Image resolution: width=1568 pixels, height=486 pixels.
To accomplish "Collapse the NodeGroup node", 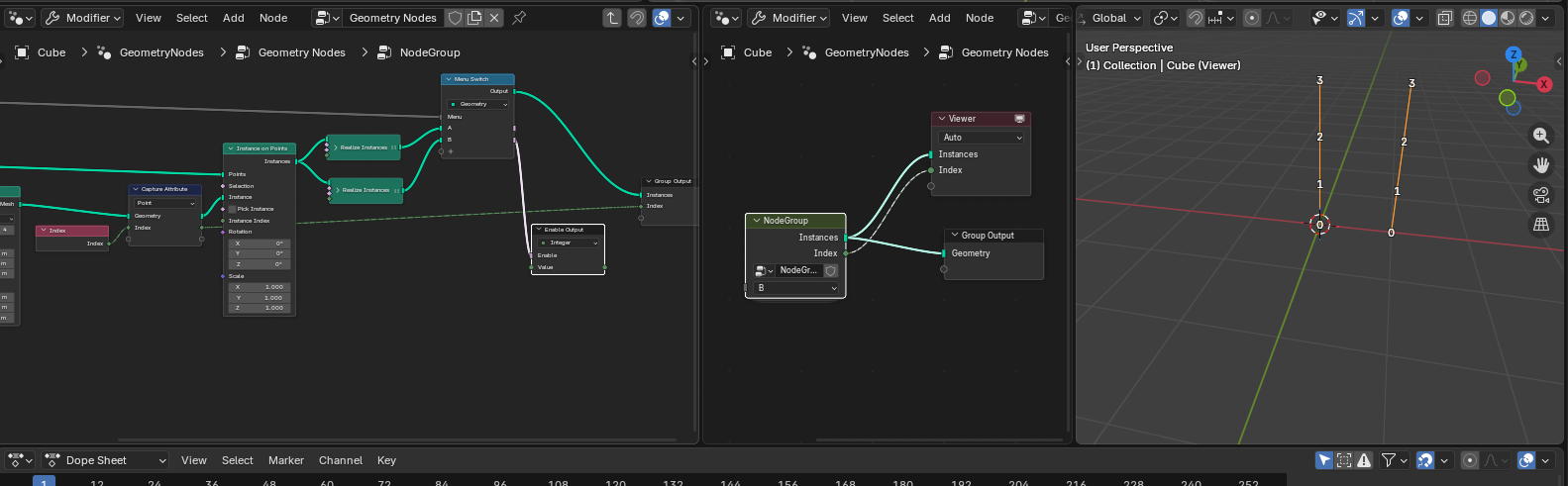I will click(x=757, y=221).
